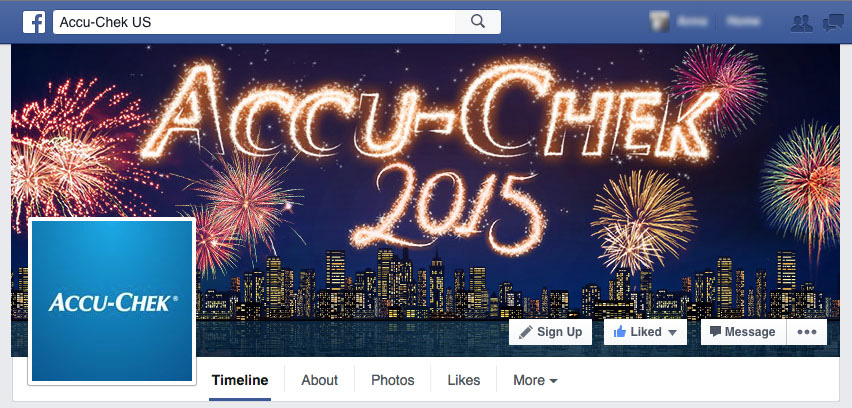Click the blurred Home link in header

tap(743, 22)
